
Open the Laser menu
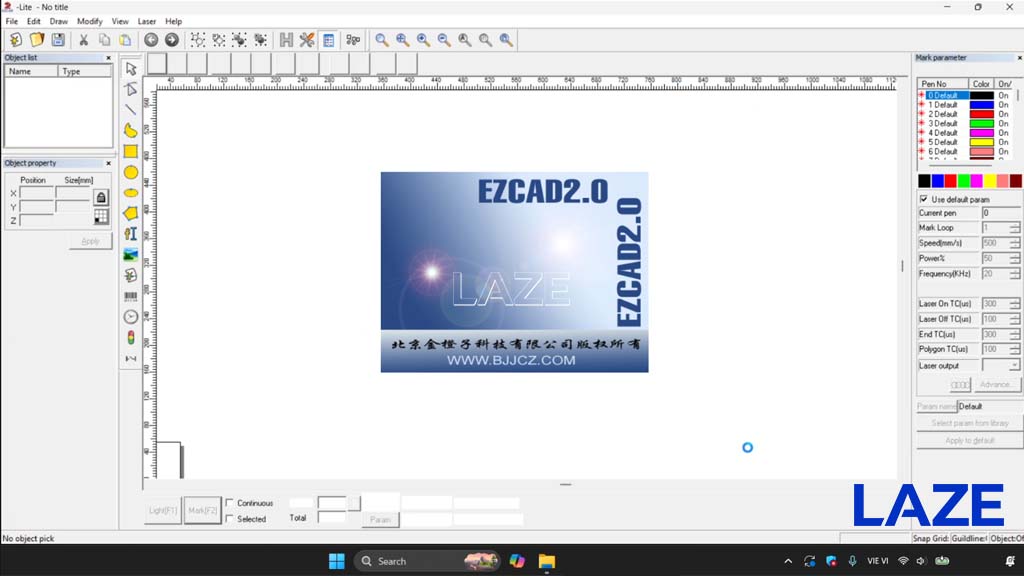click(x=147, y=22)
